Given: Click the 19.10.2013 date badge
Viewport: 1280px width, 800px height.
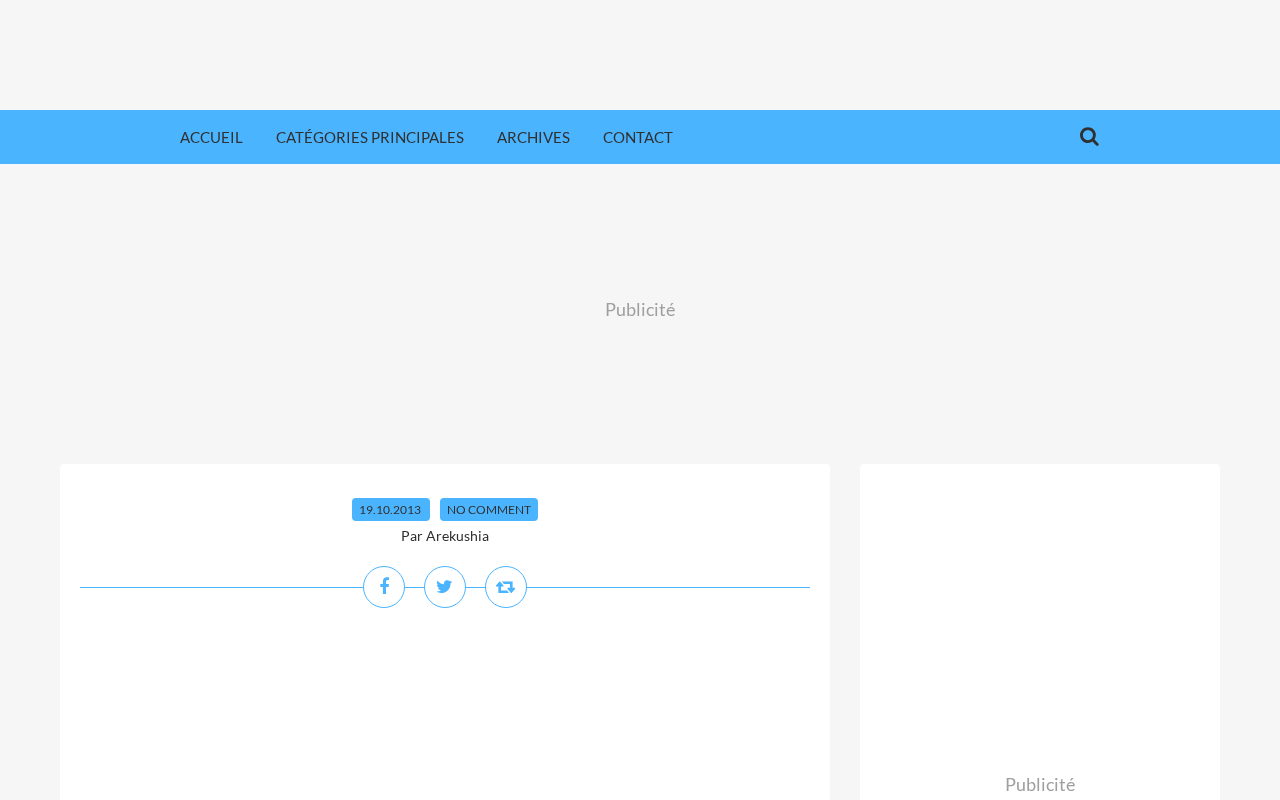Looking at the screenshot, I should tap(391, 510).
